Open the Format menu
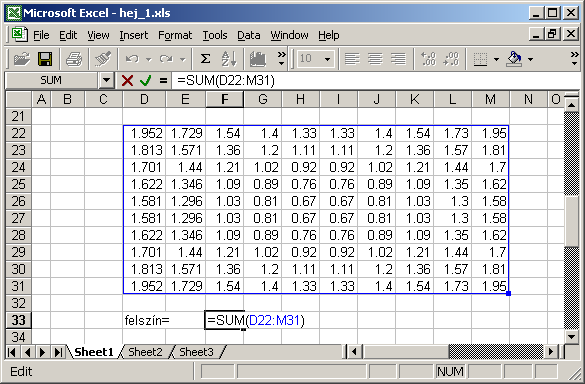 click(175, 35)
